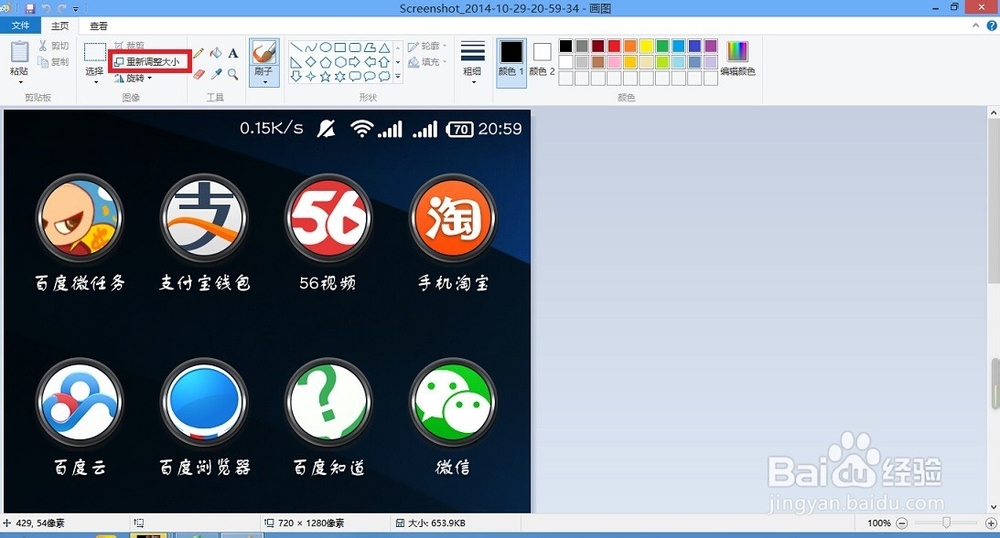Click the Paste (粘贴) clipboard icon
The height and width of the screenshot is (538, 1000).
[x=19, y=52]
